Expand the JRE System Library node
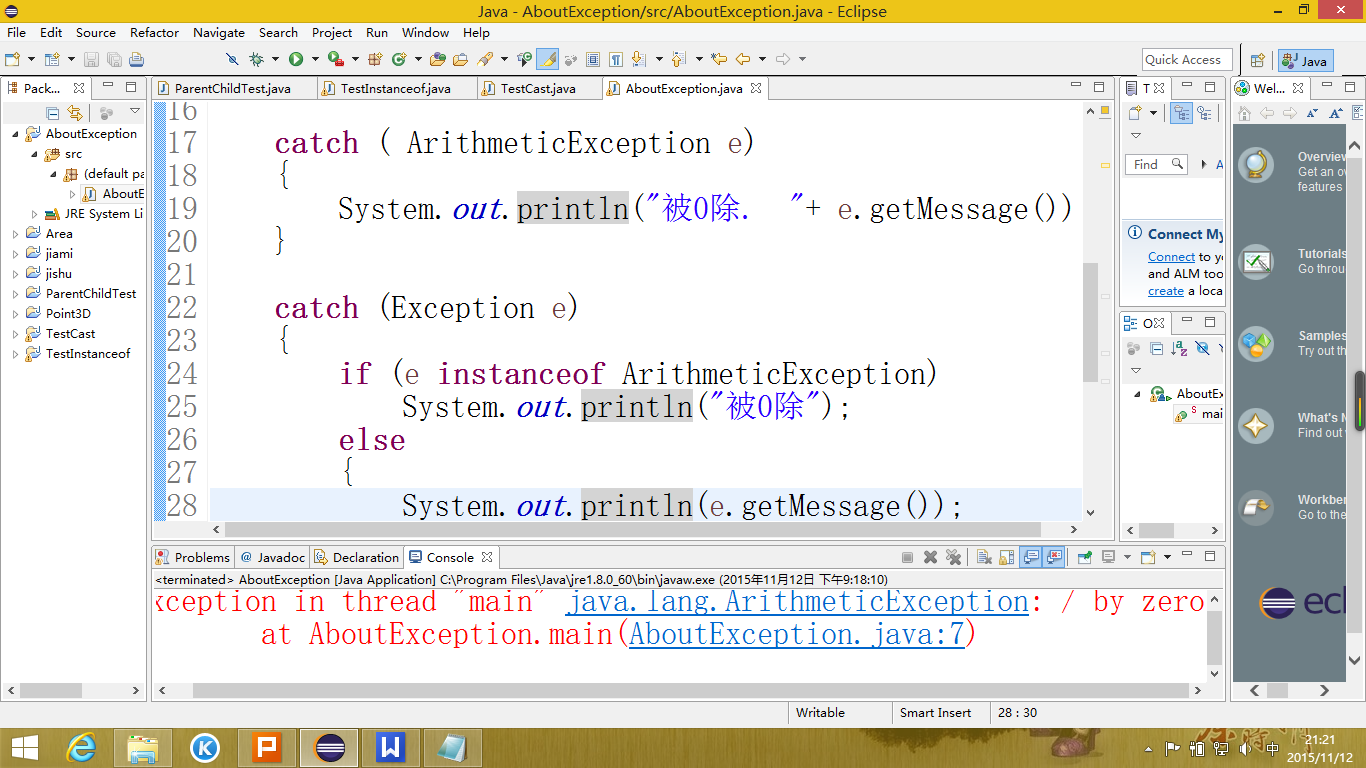This screenshot has height=768, width=1366. (x=35, y=214)
